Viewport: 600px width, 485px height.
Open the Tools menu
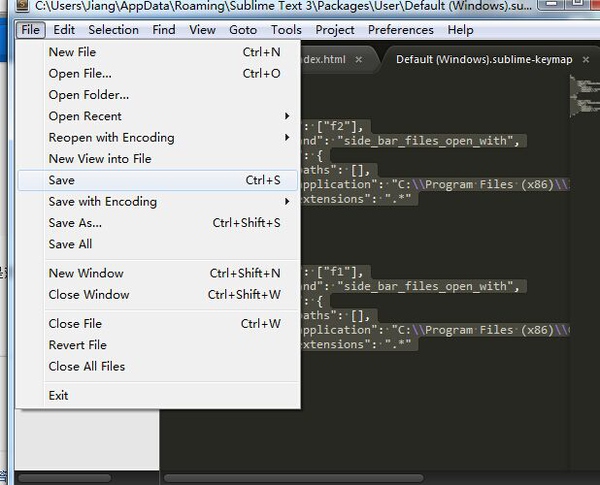[286, 30]
